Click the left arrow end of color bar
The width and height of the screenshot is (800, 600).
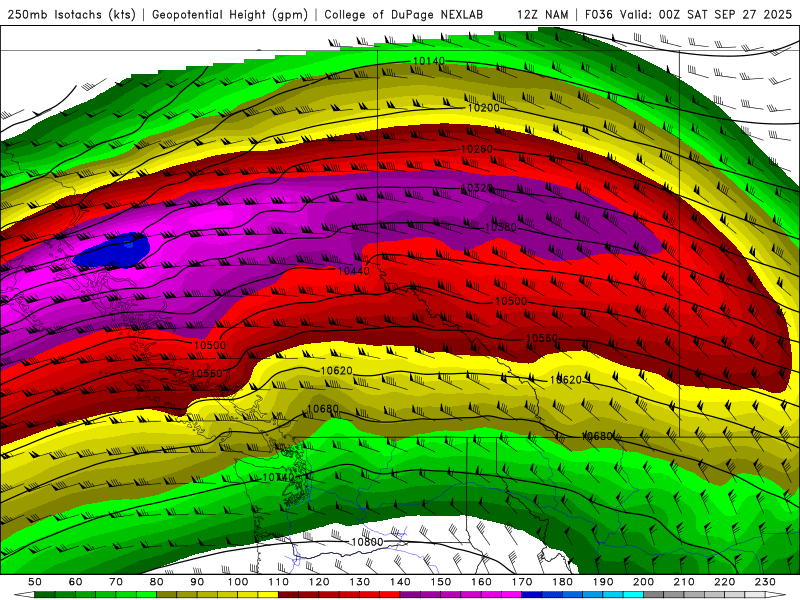pos(24,595)
